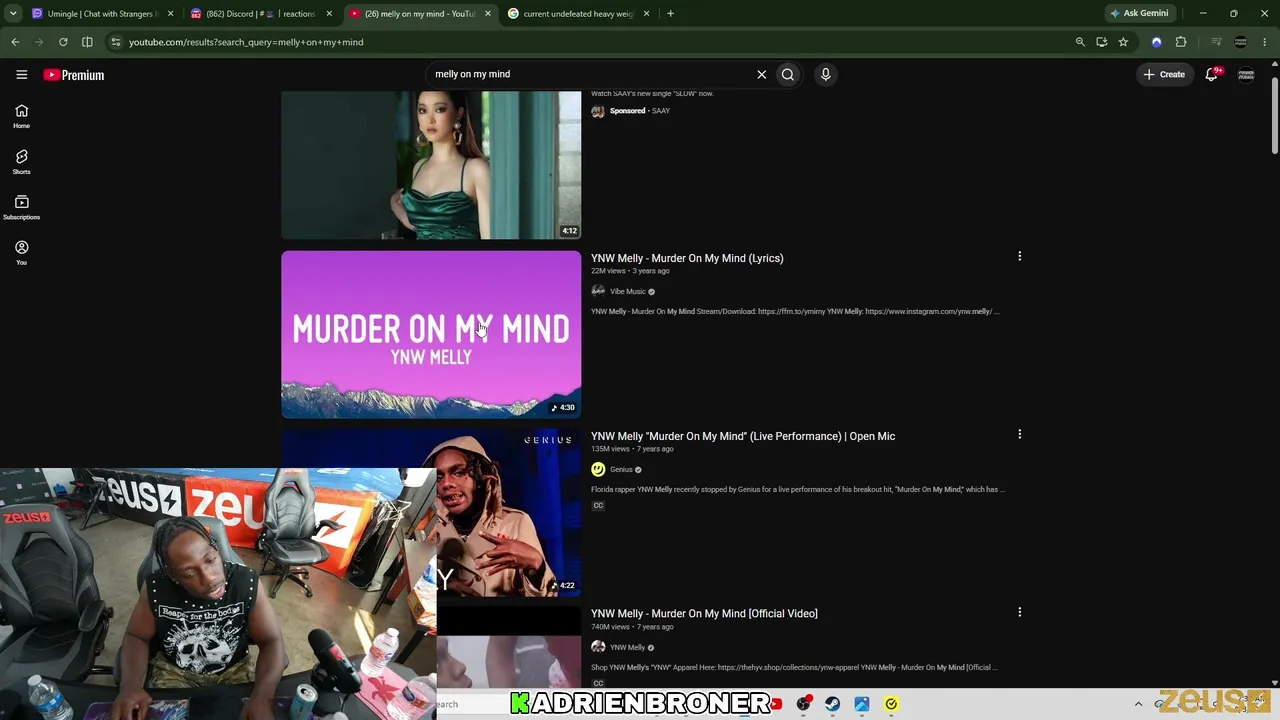Open YouTube notifications bell
Screen dimensions: 1280x720
(x=1211, y=74)
